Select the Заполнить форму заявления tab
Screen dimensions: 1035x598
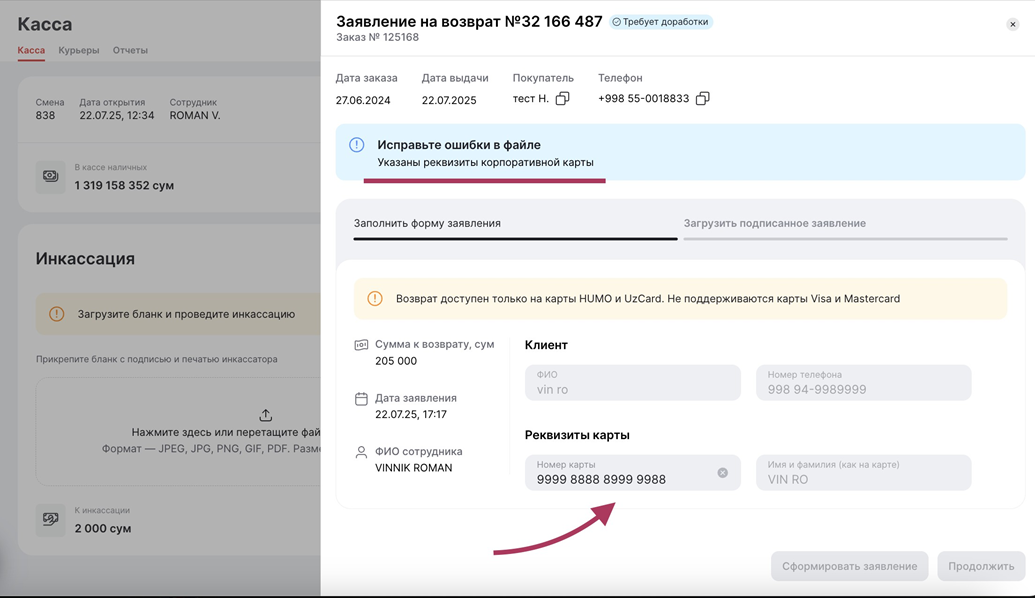click(x=427, y=224)
